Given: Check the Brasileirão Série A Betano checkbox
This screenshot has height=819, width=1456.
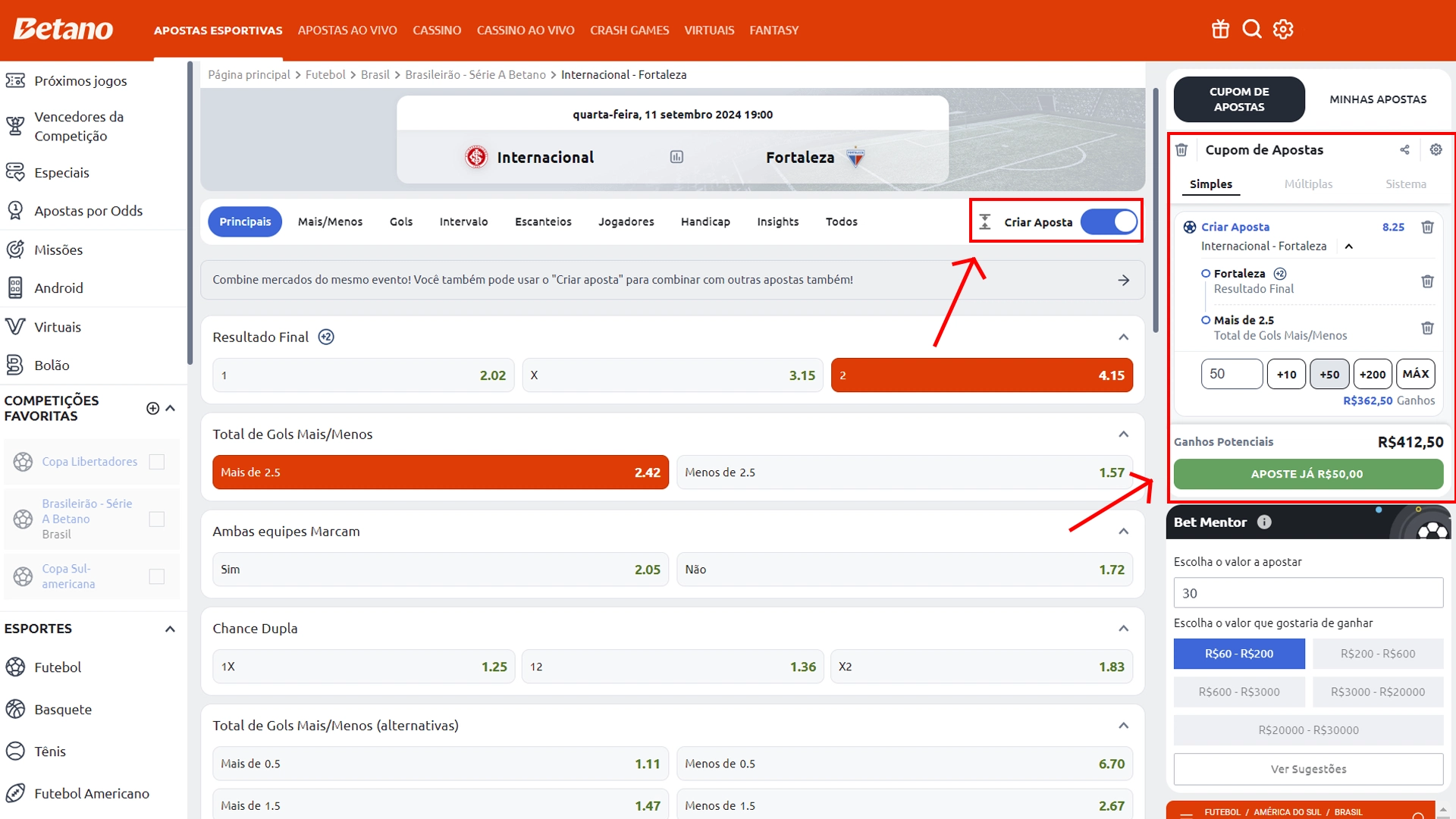Looking at the screenshot, I should point(157,519).
